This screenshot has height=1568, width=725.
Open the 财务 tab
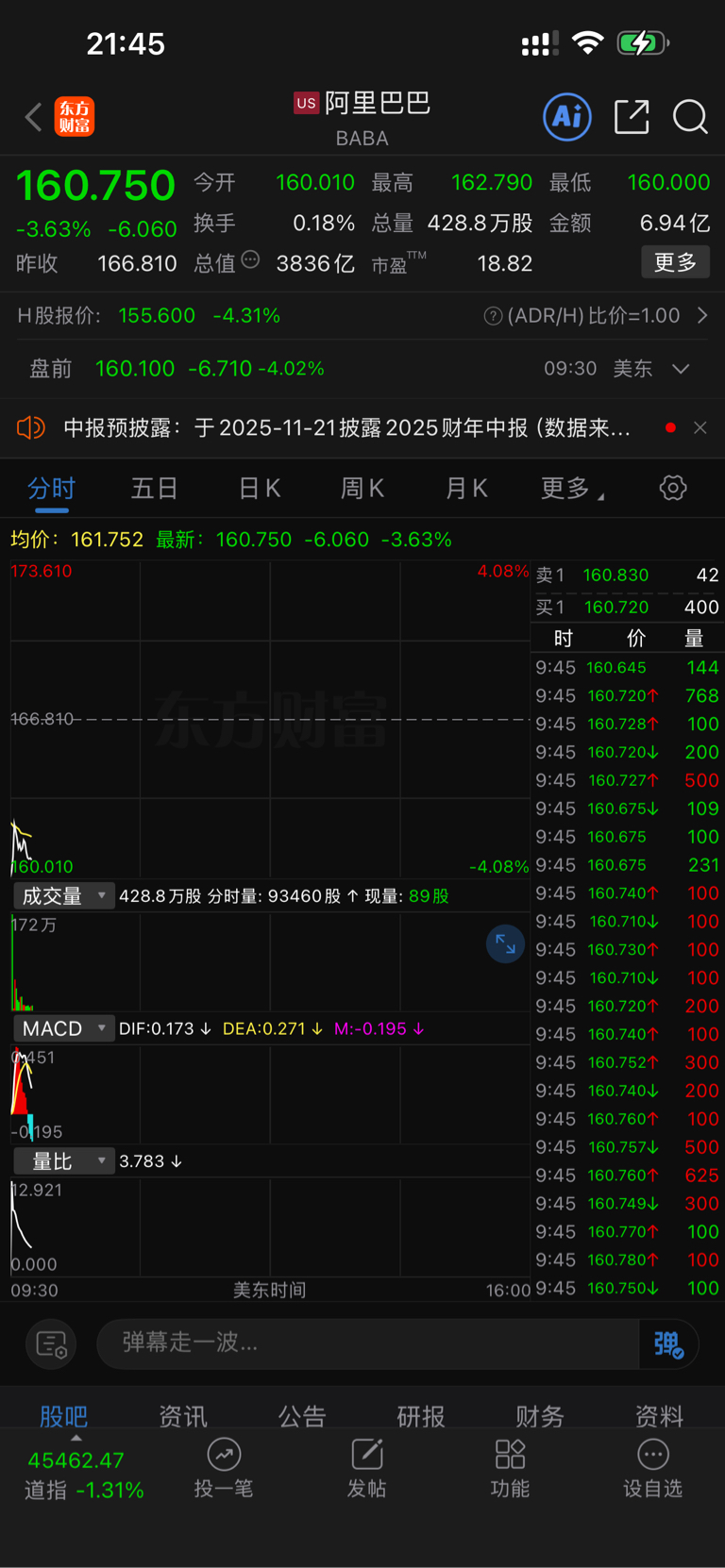(540, 1415)
